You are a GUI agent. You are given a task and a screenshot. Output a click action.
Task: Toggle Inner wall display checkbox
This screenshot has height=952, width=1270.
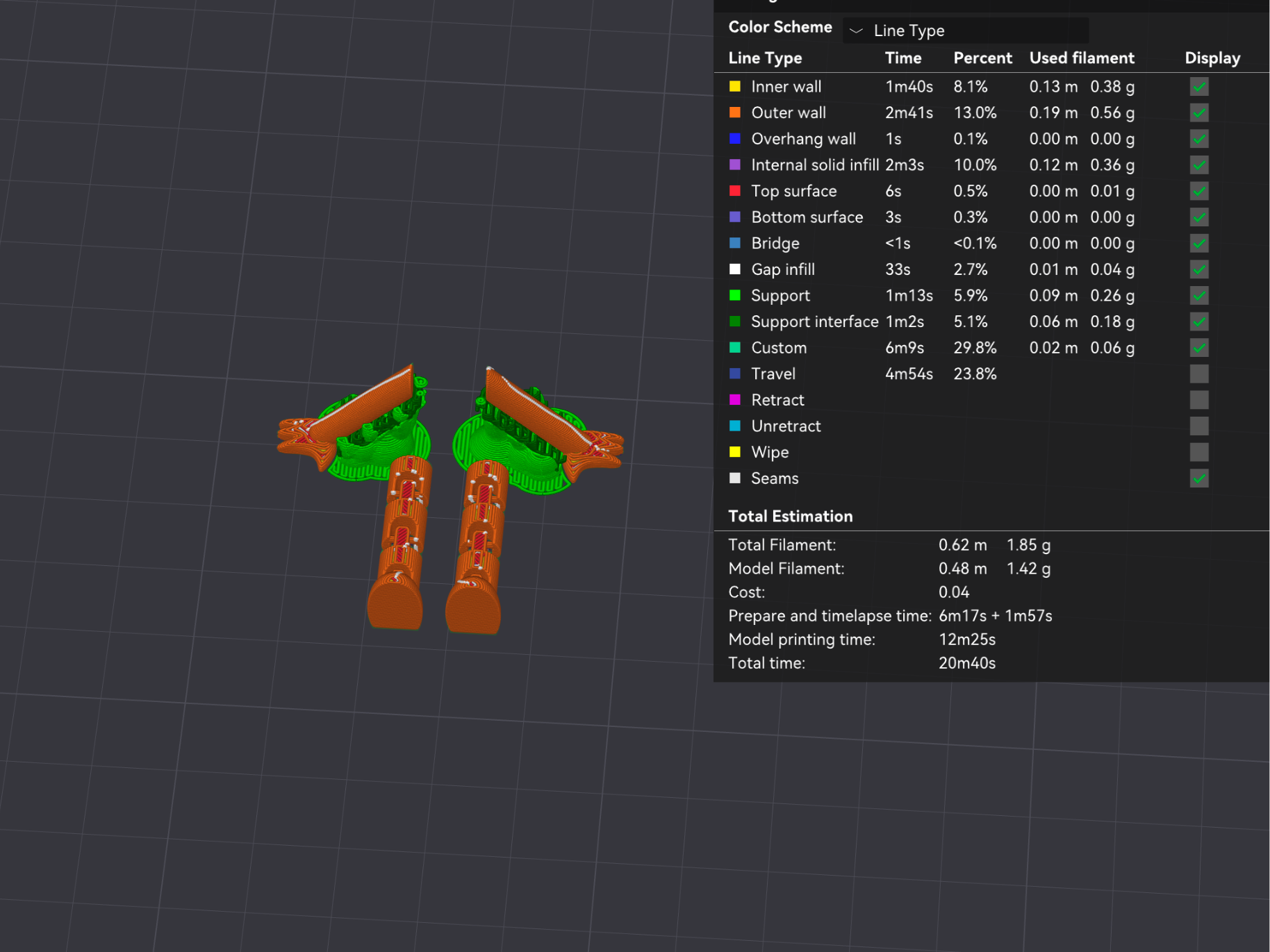[1199, 87]
